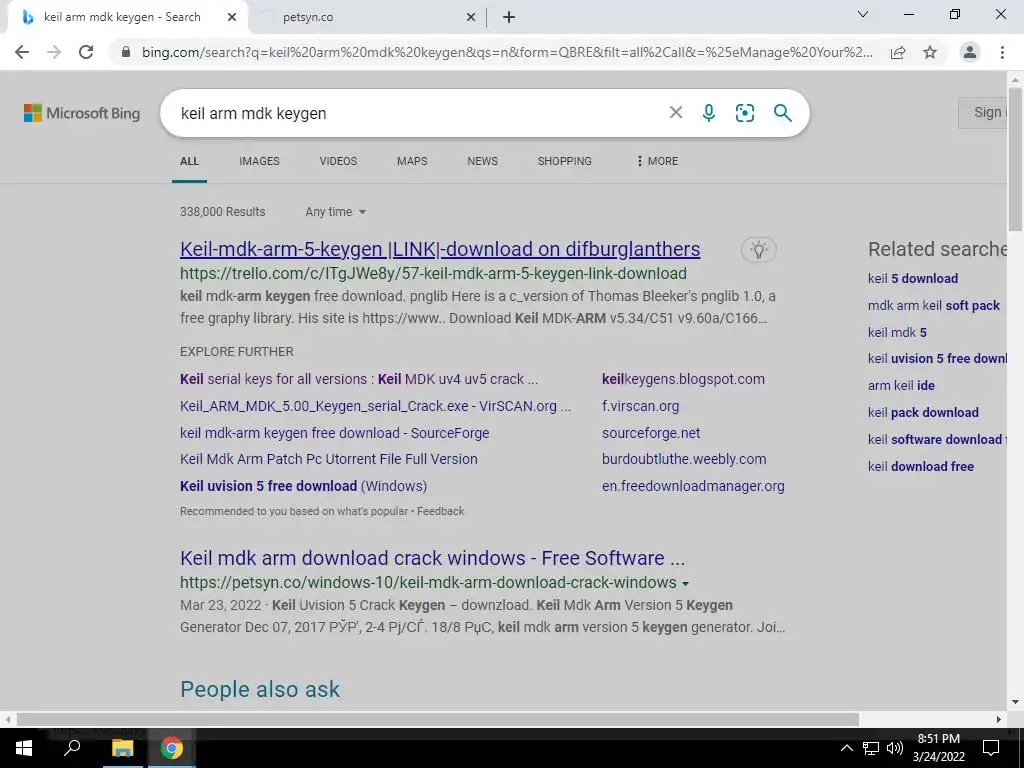Open the Chrome profile avatar
This screenshot has width=1024, height=768.
point(970,52)
